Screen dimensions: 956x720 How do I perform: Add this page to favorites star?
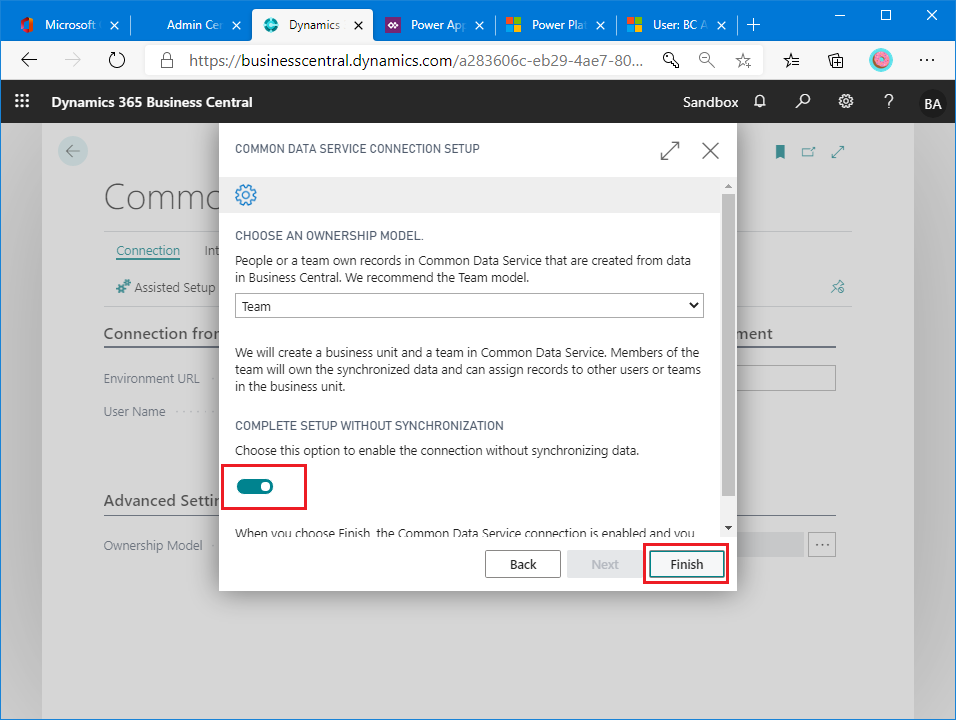(x=743, y=60)
